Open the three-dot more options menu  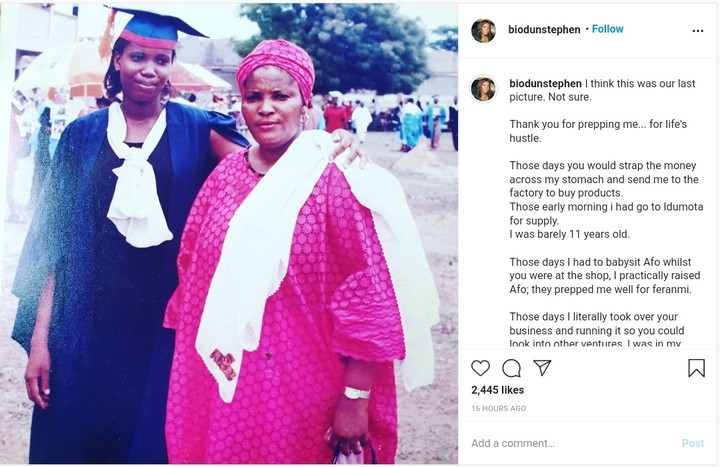point(697,30)
